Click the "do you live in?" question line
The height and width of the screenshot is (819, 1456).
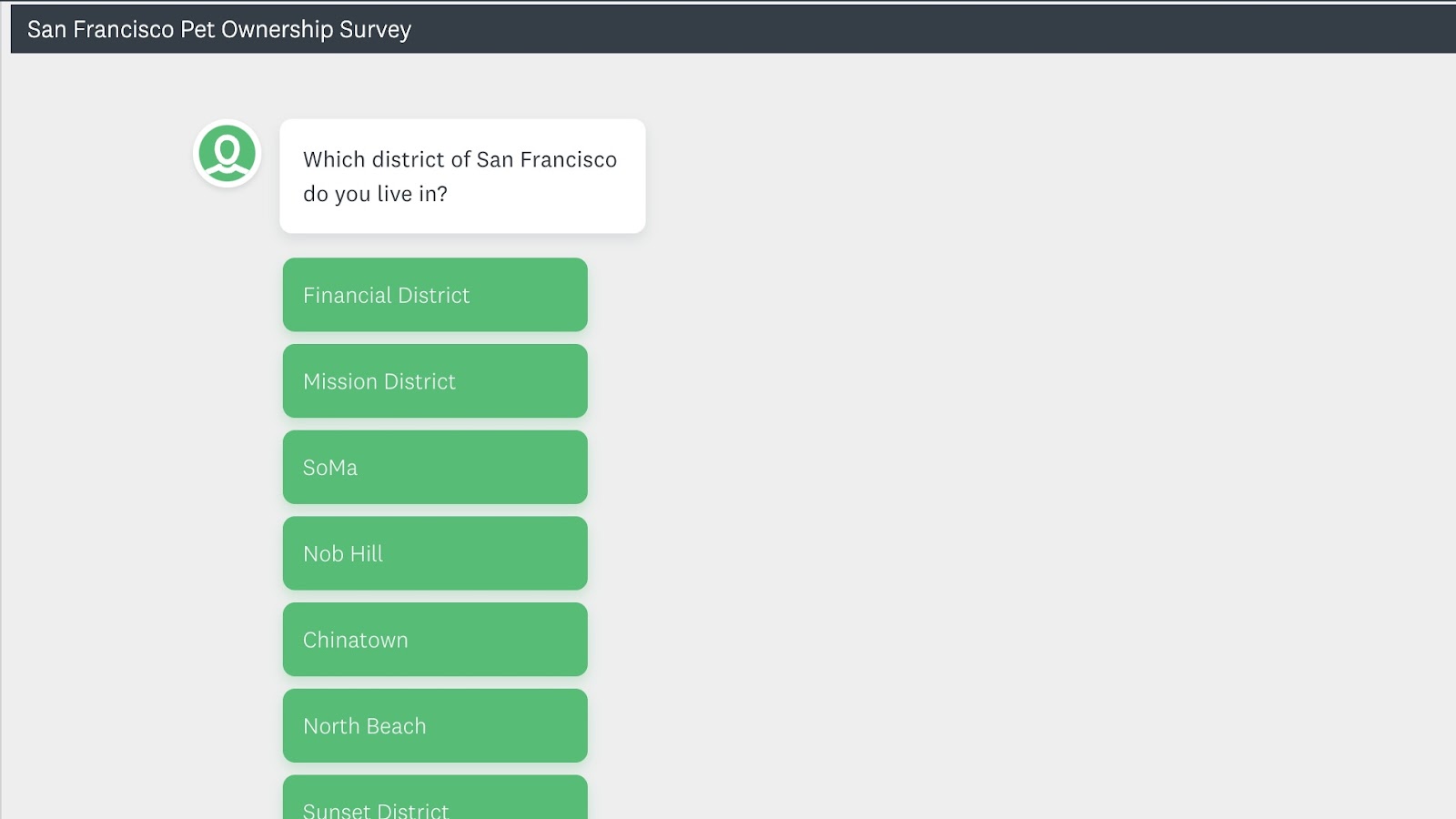click(375, 194)
